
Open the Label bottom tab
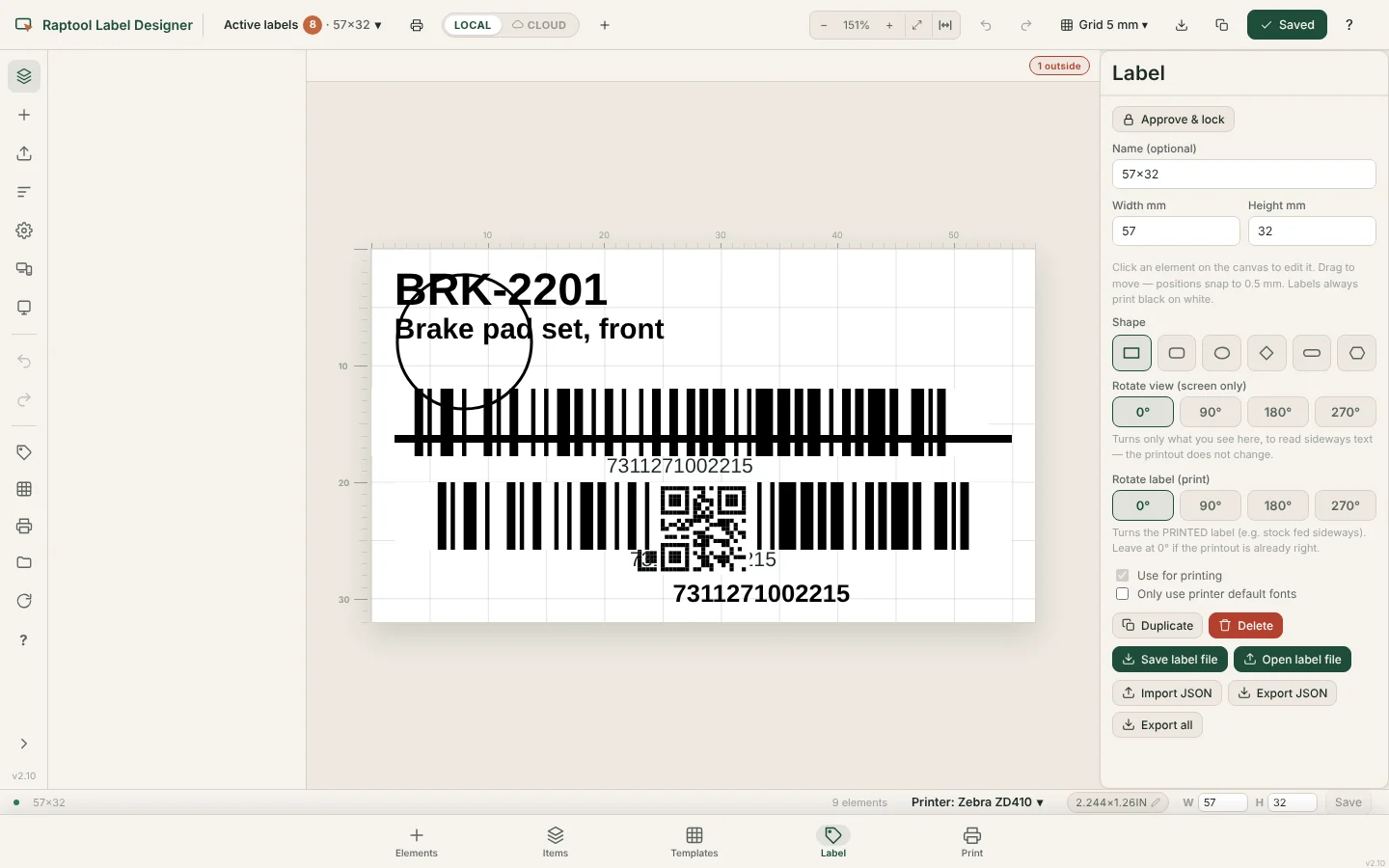(833, 842)
